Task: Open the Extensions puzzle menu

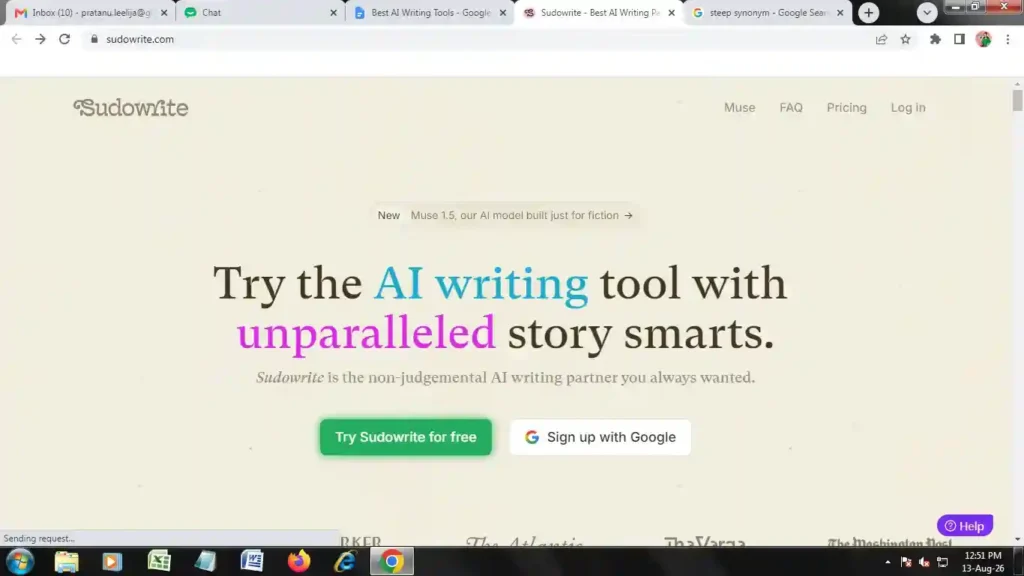Action: (935, 39)
